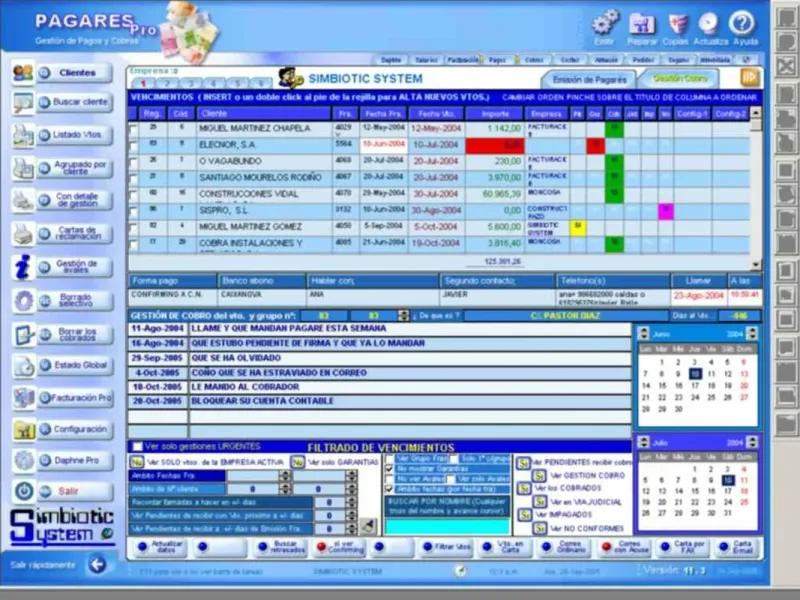Viewport: 800px width, 600px height.
Task: Select Empresa tab number 3
Action: pyautogui.click(x=190, y=83)
